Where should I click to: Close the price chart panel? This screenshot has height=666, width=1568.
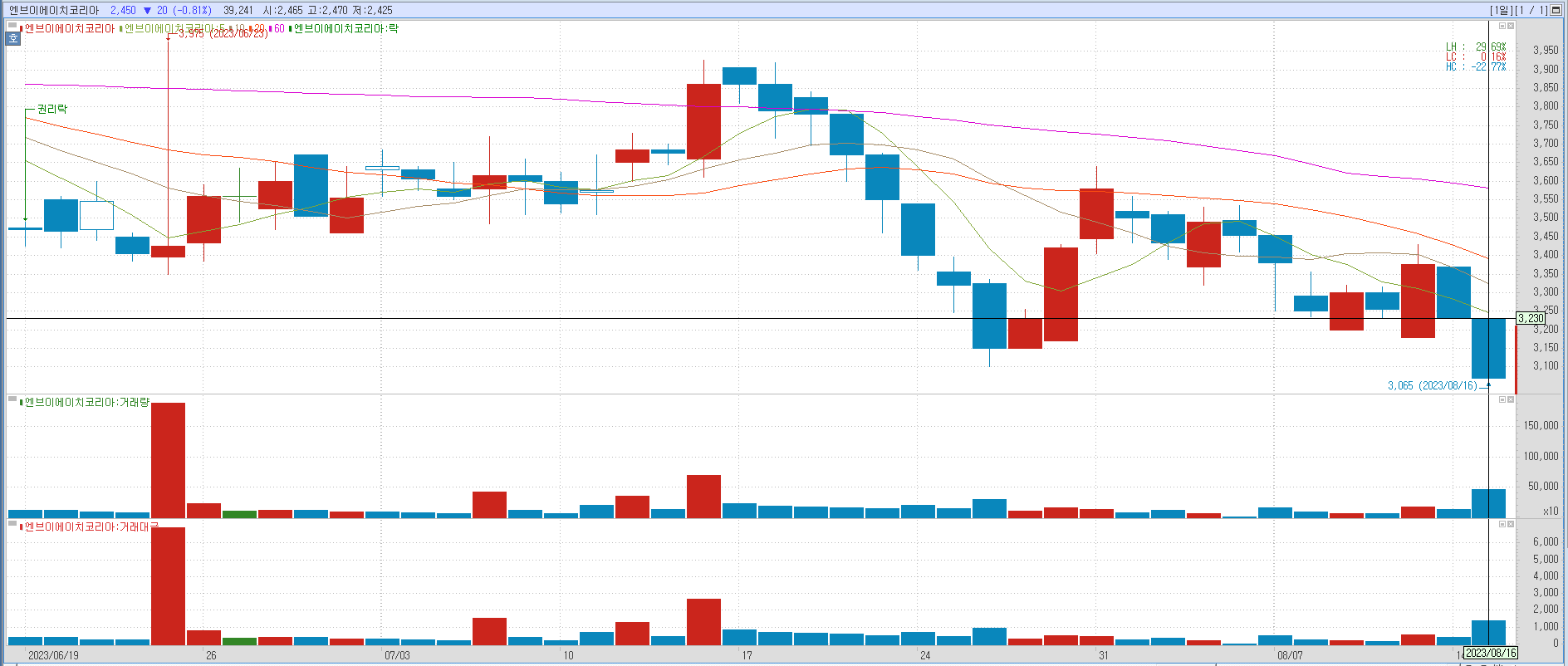click(x=1511, y=26)
